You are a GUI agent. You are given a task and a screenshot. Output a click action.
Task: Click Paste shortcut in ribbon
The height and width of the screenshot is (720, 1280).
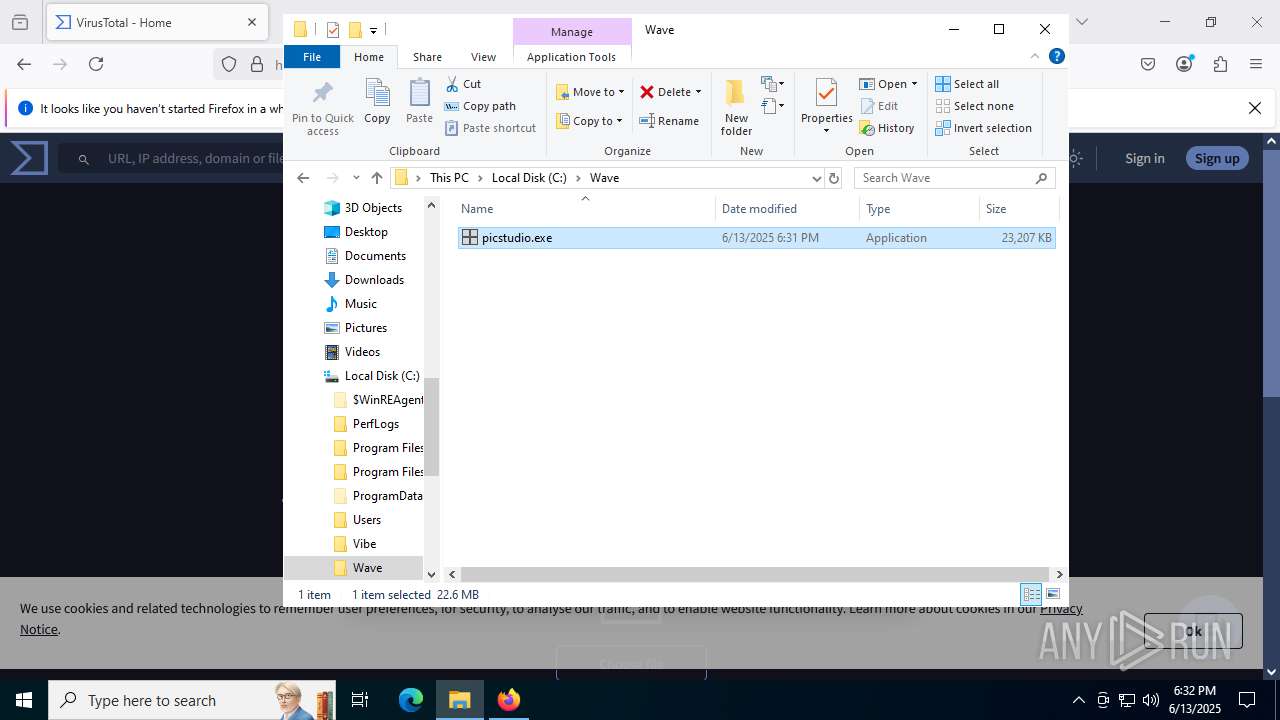490,128
